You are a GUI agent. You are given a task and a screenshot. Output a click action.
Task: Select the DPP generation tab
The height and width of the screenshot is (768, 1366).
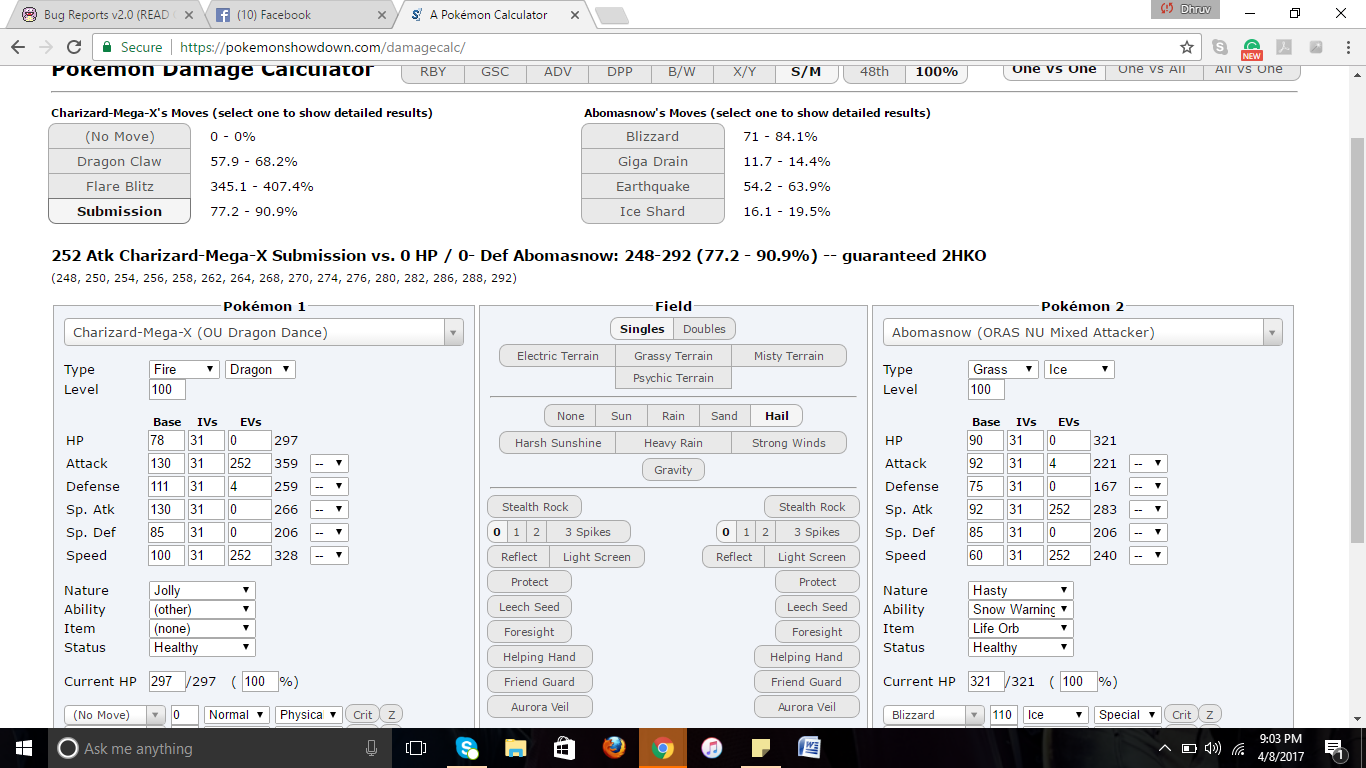(x=620, y=71)
